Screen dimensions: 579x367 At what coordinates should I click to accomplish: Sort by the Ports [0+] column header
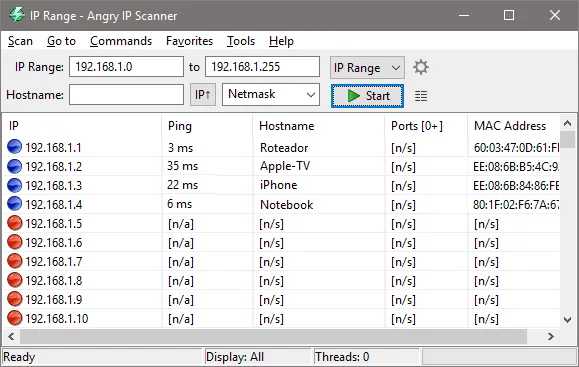(x=426, y=126)
